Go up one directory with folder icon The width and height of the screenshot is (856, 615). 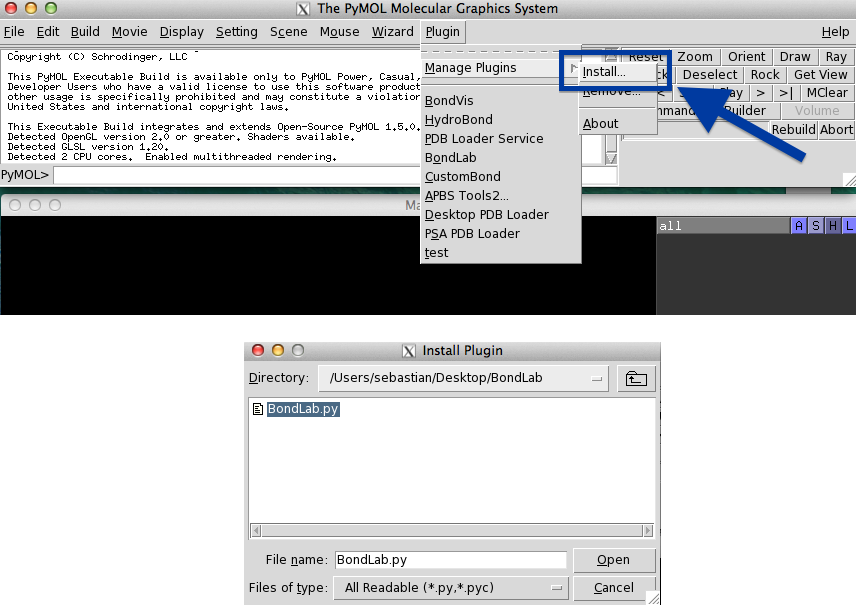click(x=636, y=378)
